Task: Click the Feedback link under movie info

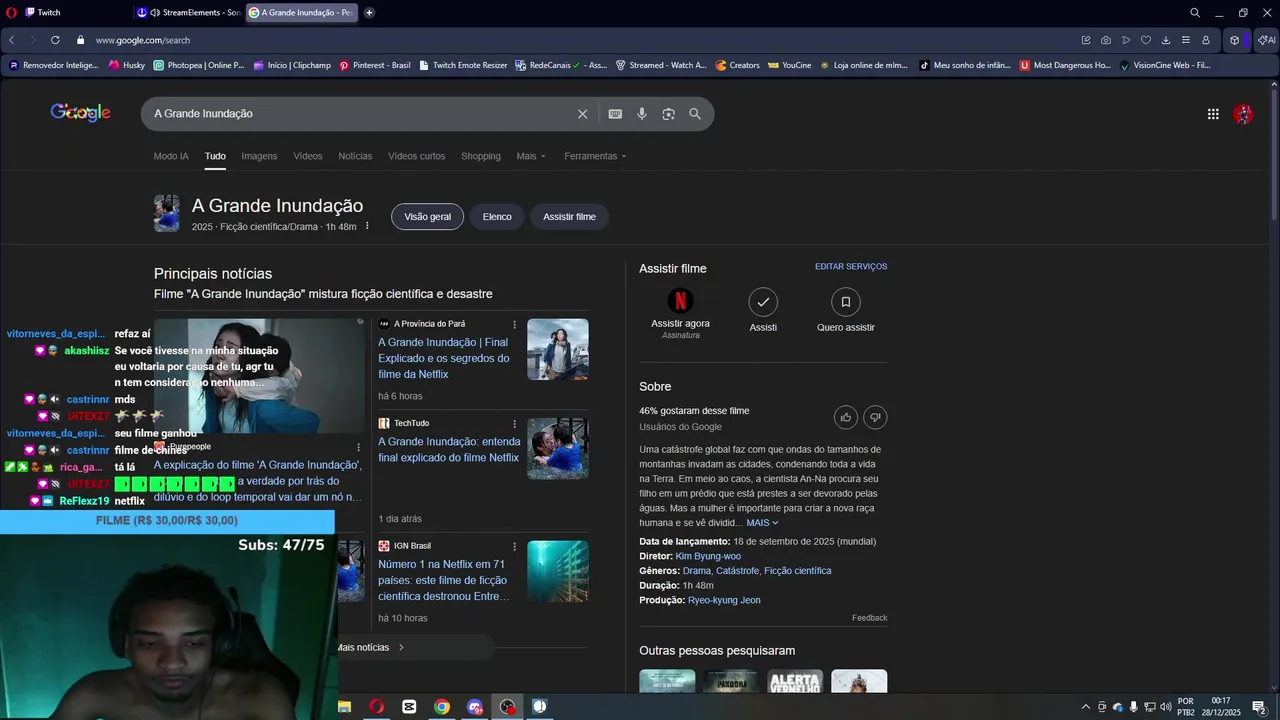Action: [x=869, y=618]
